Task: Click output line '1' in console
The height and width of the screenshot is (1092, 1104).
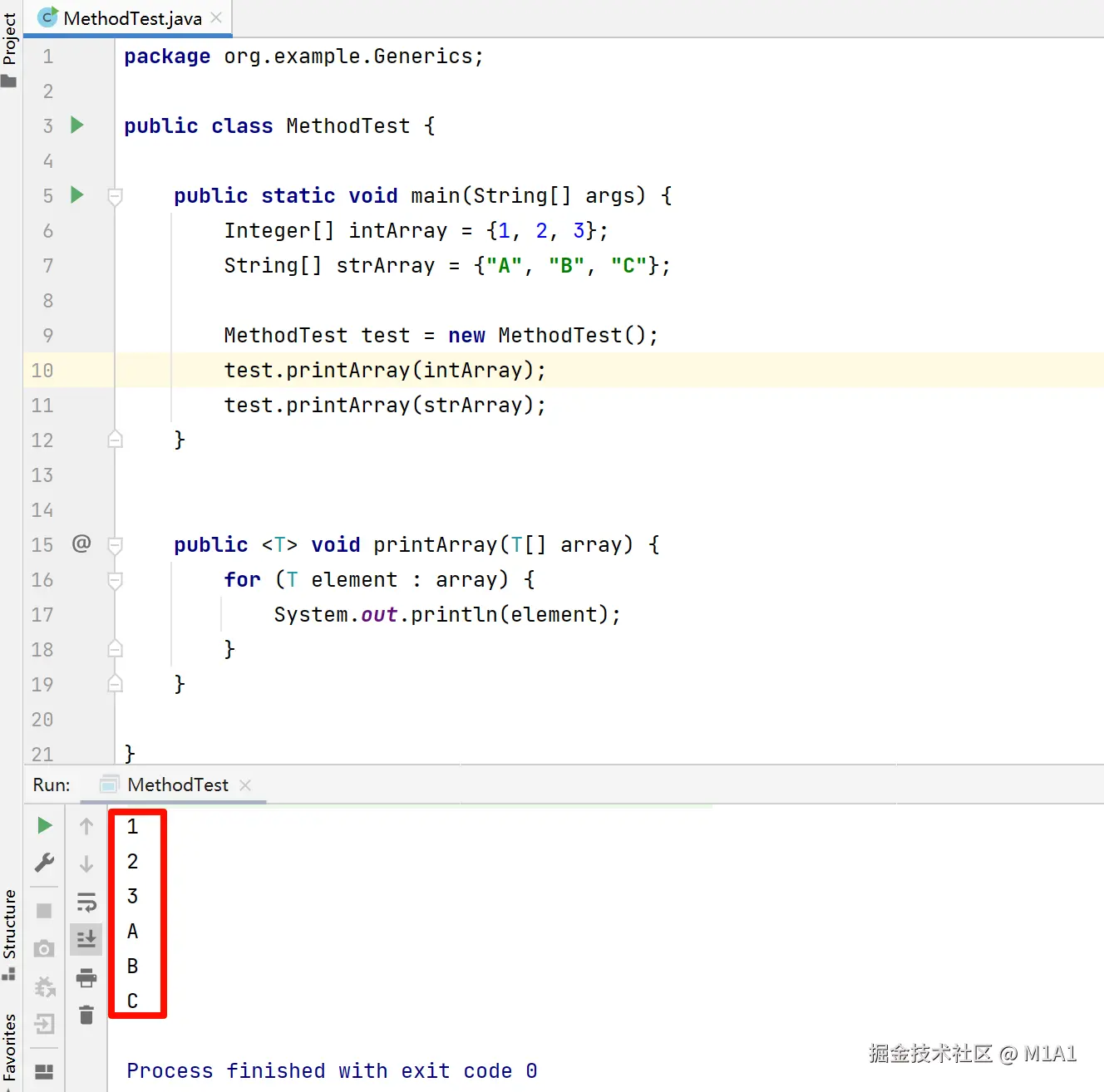Action: tap(132, 826)
